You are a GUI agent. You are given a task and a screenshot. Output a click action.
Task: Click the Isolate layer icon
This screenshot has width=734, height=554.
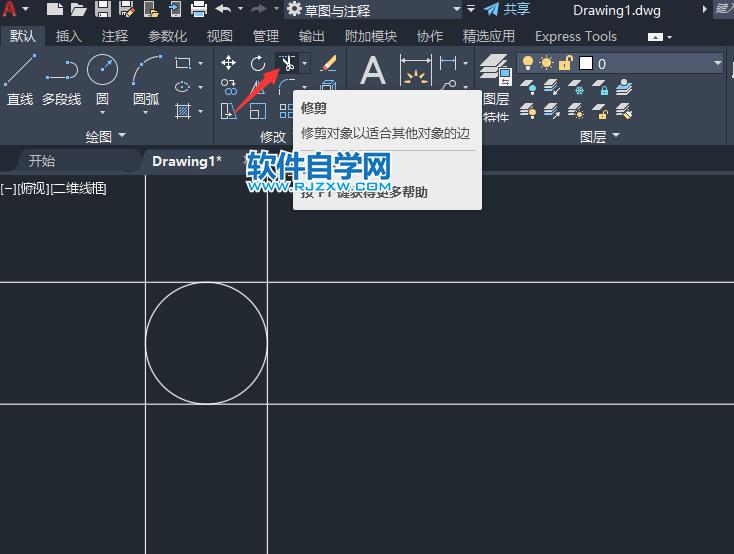click(552, 87)
